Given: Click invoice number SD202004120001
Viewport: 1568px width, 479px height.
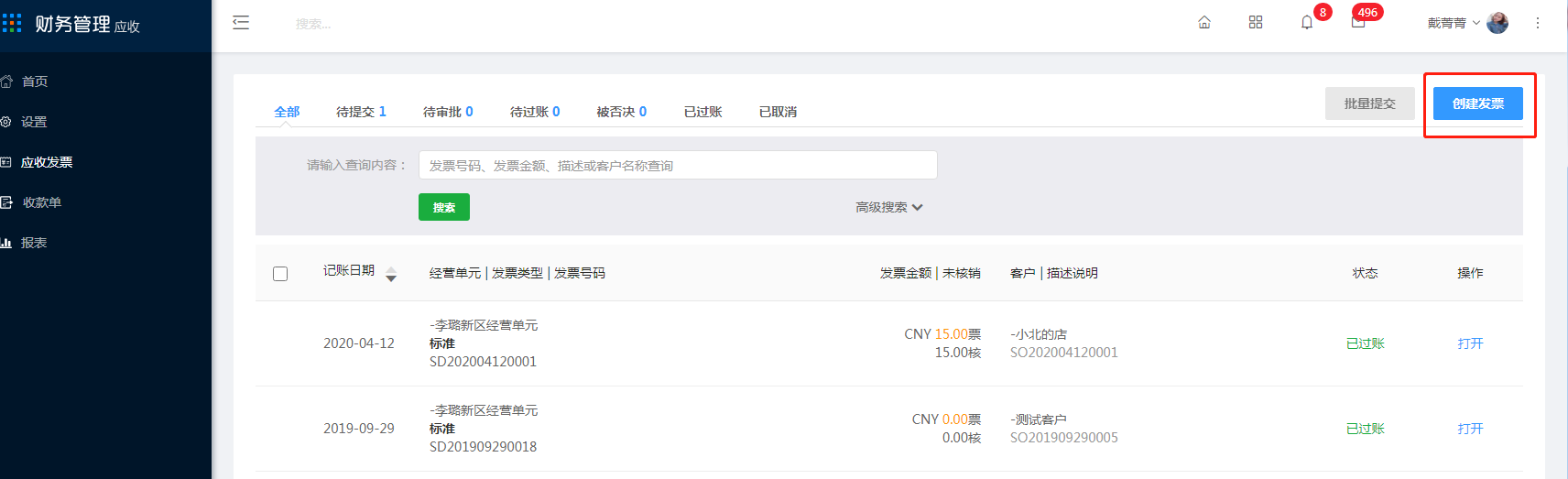Looking at the screenshot, I should [x=483, y=362].
